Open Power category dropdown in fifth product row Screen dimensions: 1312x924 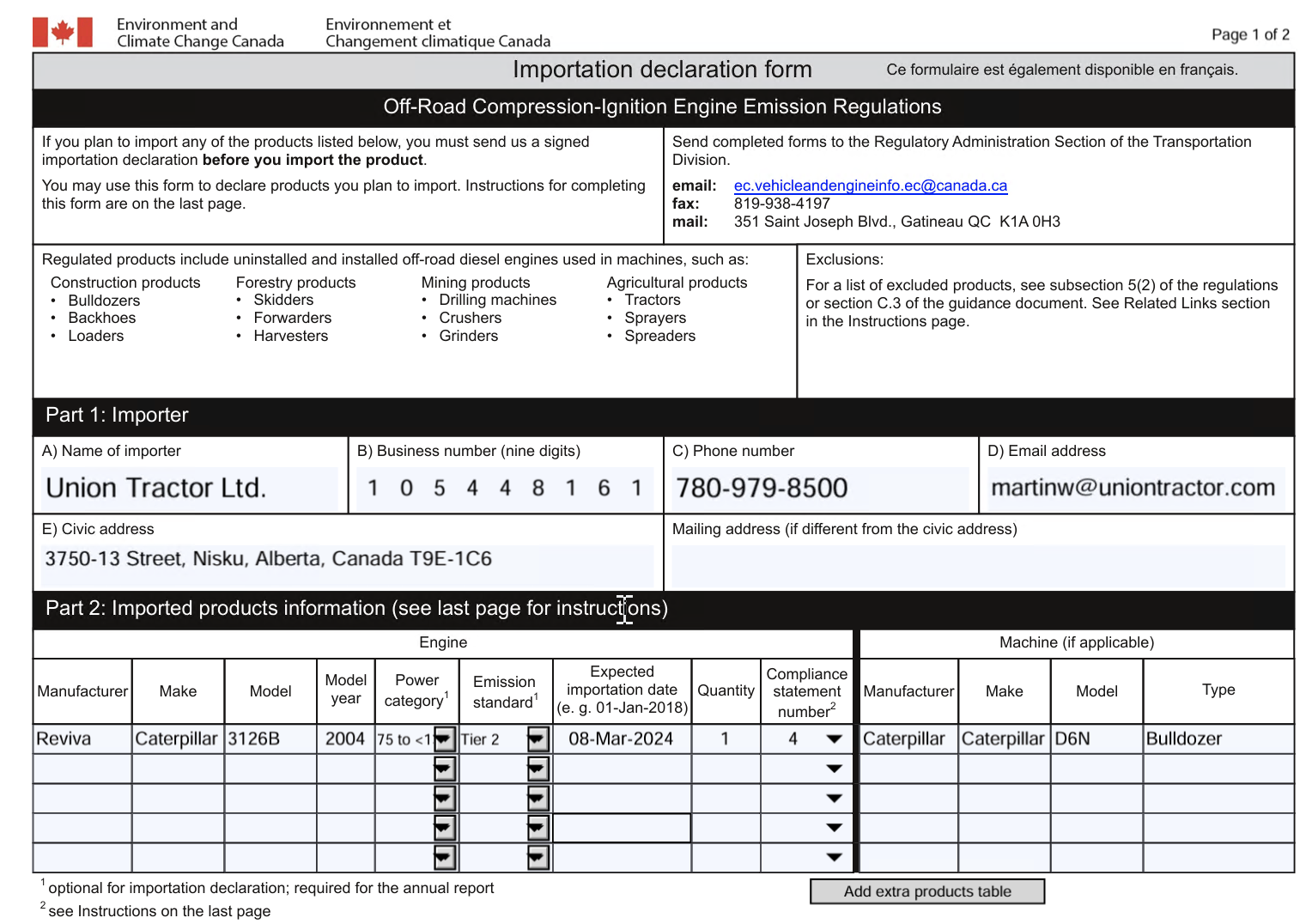444,857
